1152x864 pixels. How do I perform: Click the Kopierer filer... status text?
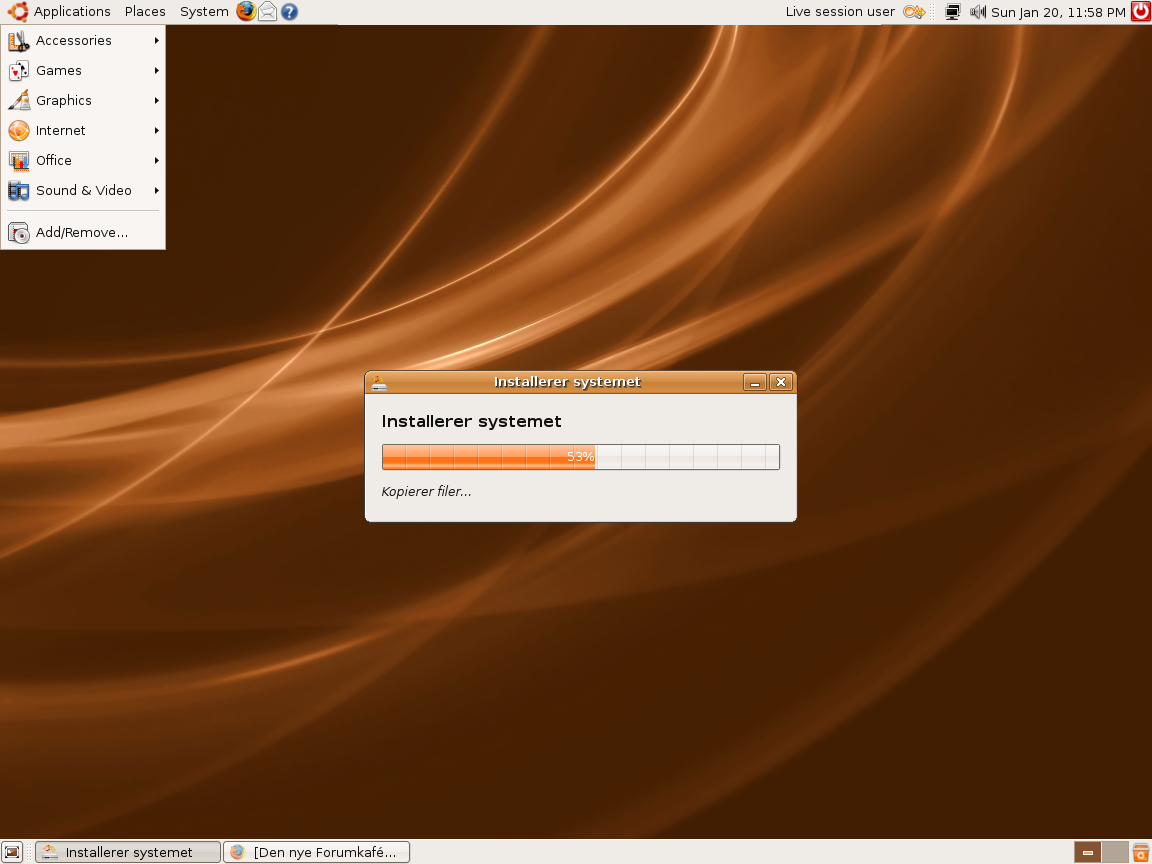coord(426,492)
